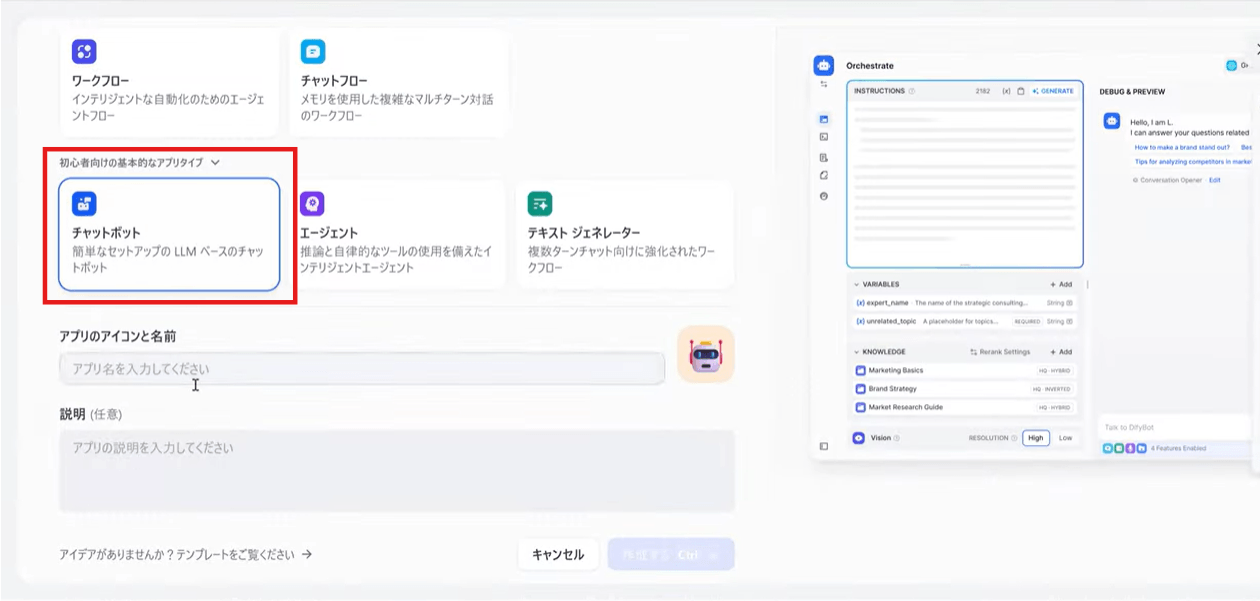This screenshot has width=1260, height=601.
Task: Set resolution to High
Action: (1036, 438)
